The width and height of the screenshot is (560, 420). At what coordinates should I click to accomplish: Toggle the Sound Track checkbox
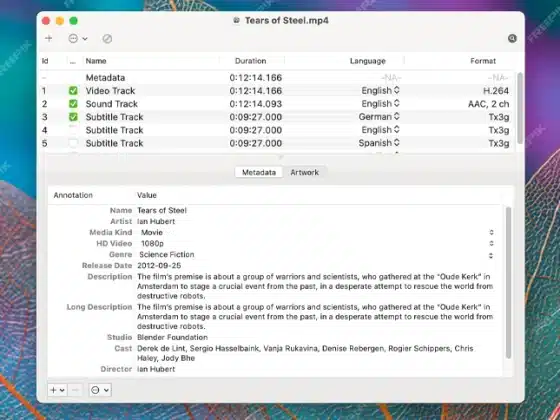click(x=73, y=104)
